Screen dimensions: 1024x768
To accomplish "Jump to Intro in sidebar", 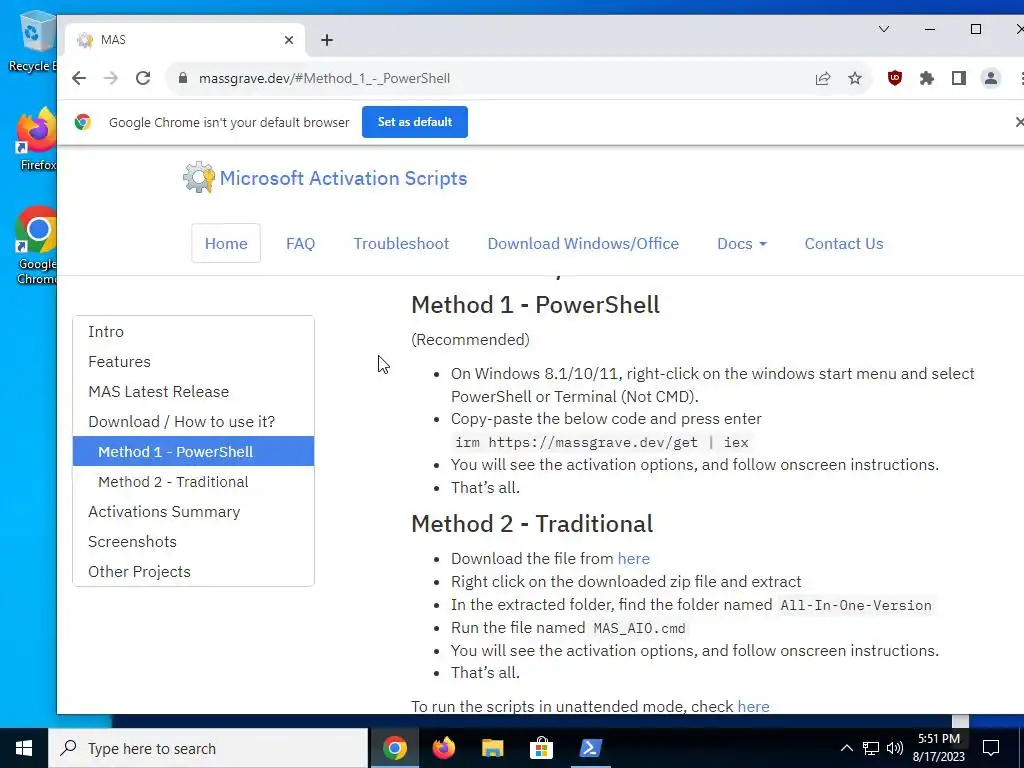I will click(x=193, y=332).
